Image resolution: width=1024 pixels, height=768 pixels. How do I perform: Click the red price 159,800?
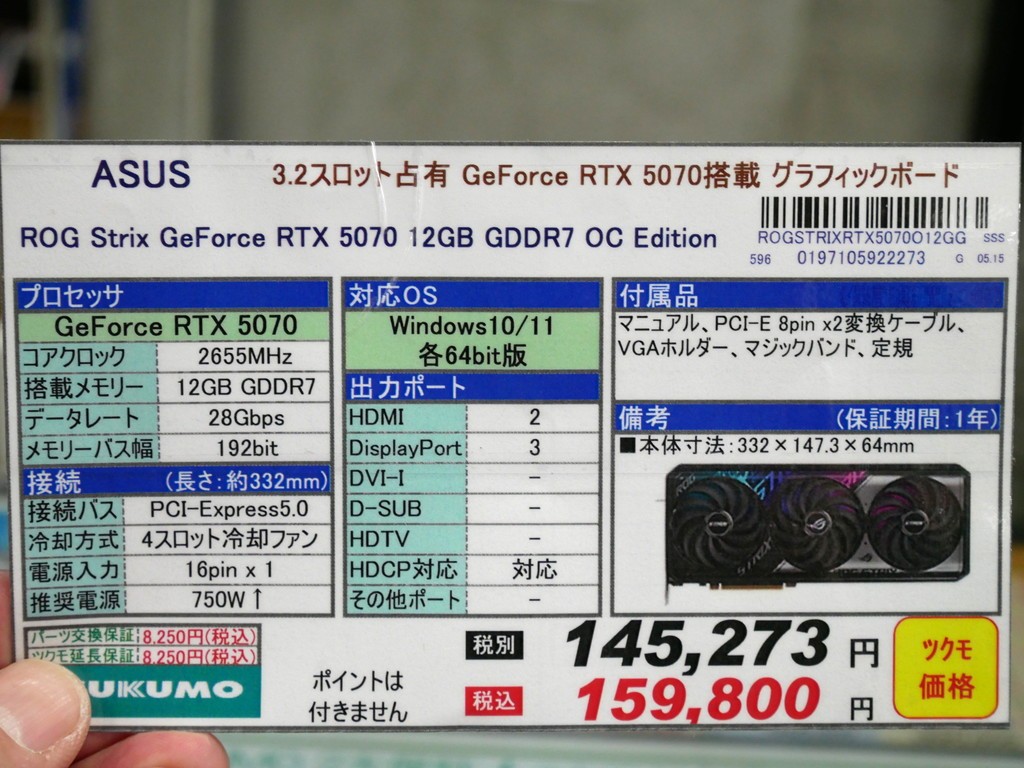(698, 699)
